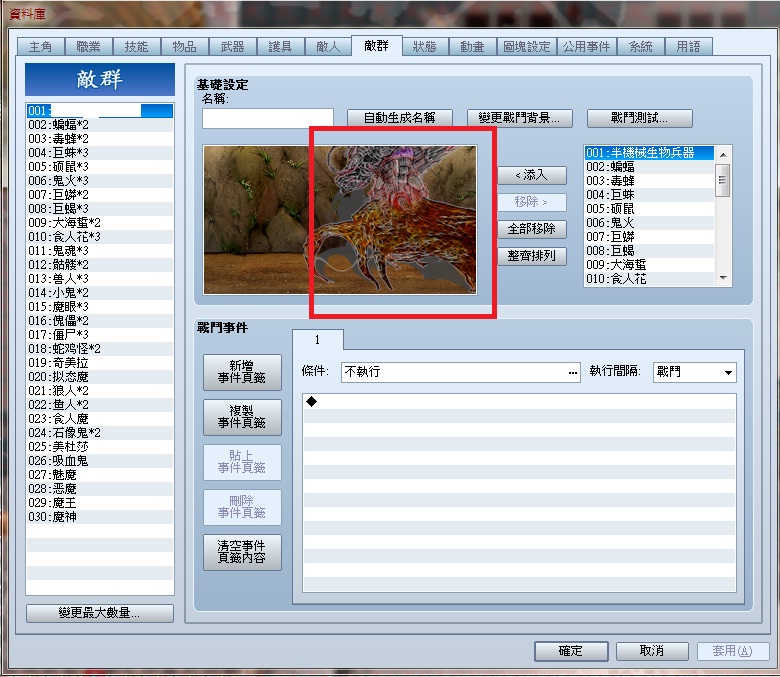Open condition editor via ... button

click(573, 372)
